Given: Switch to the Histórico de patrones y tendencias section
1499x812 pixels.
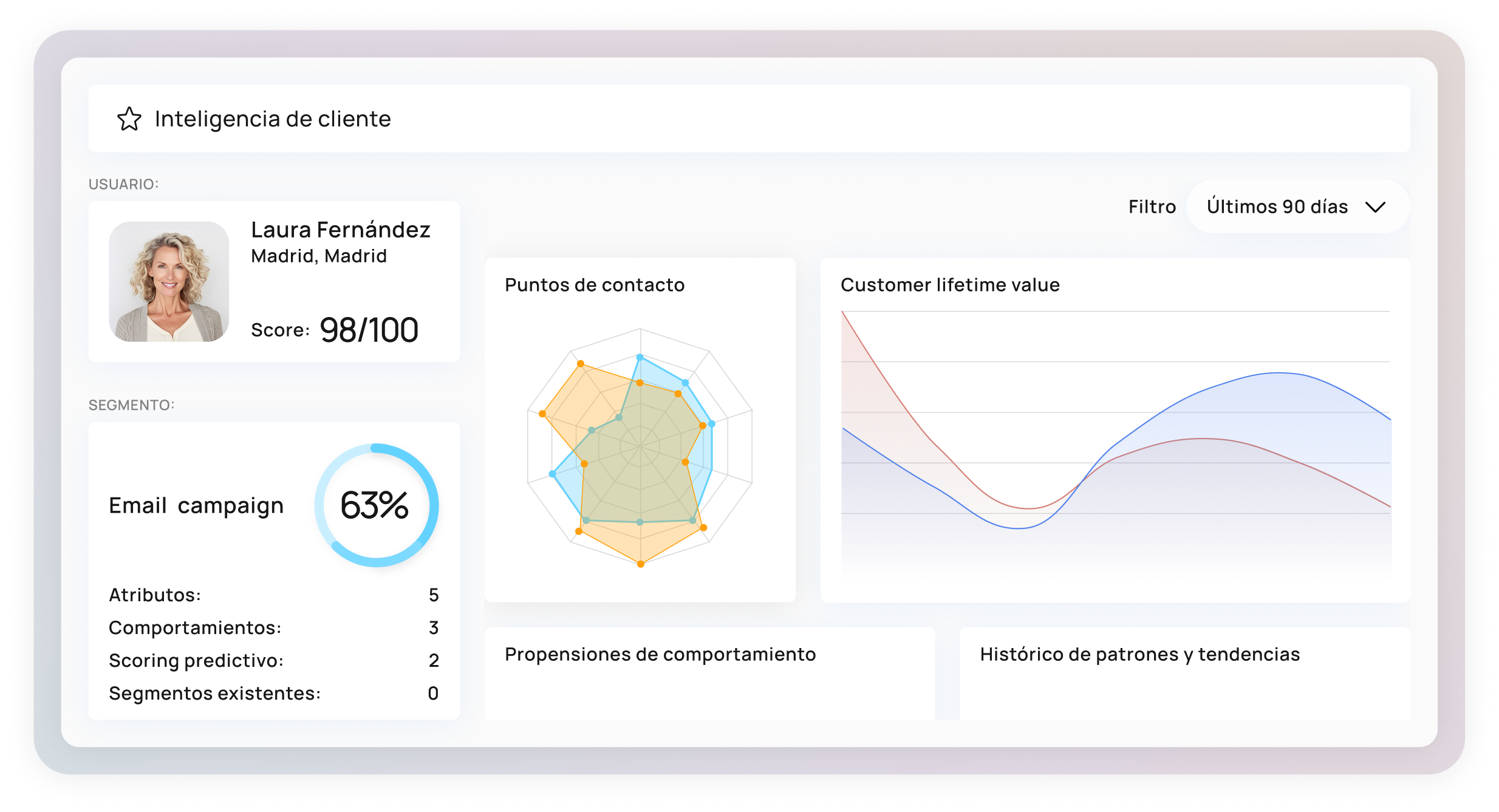Looking at the screenshot, I should (1140, 654).
